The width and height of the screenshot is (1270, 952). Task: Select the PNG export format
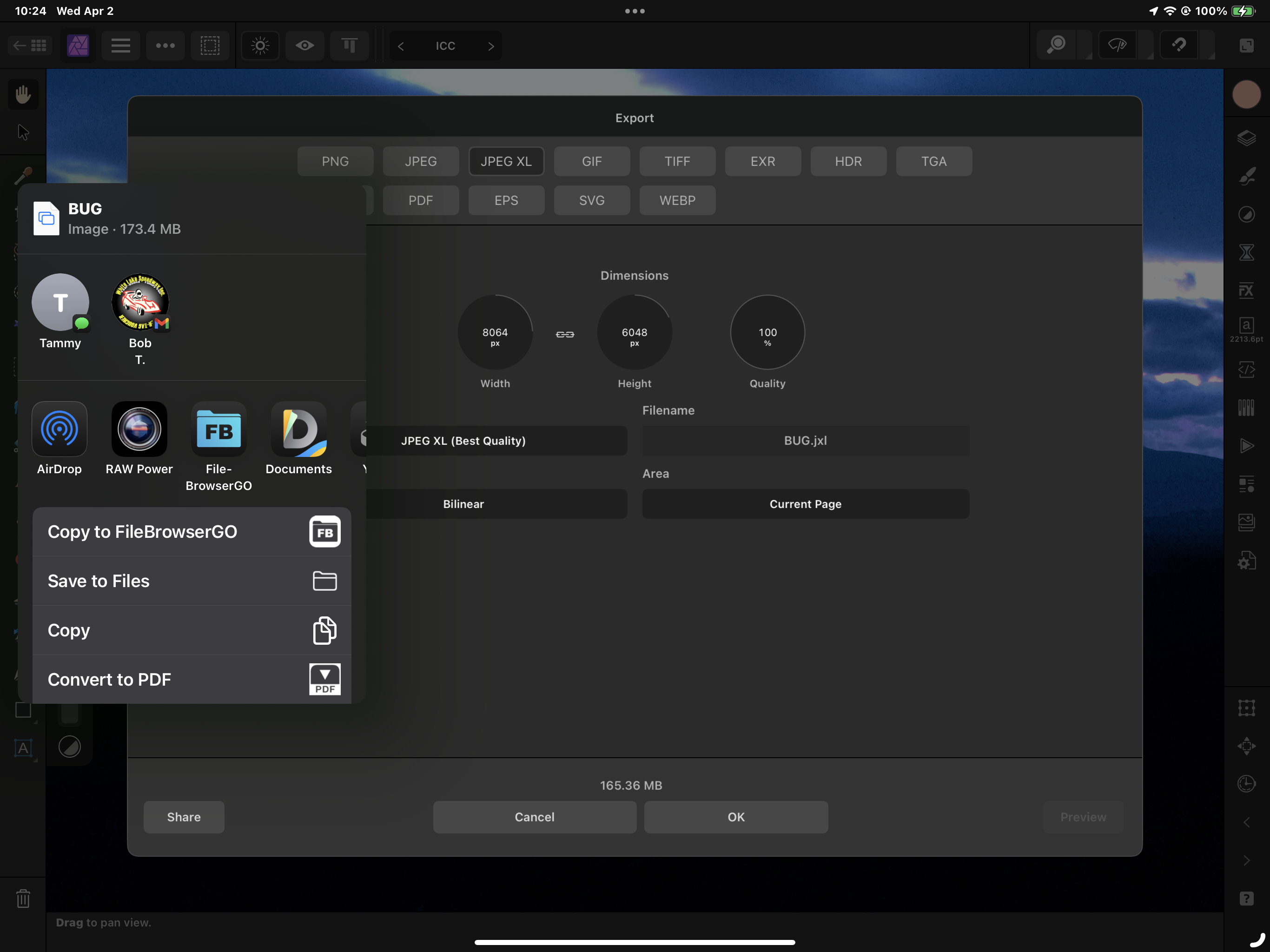[335, 161]
